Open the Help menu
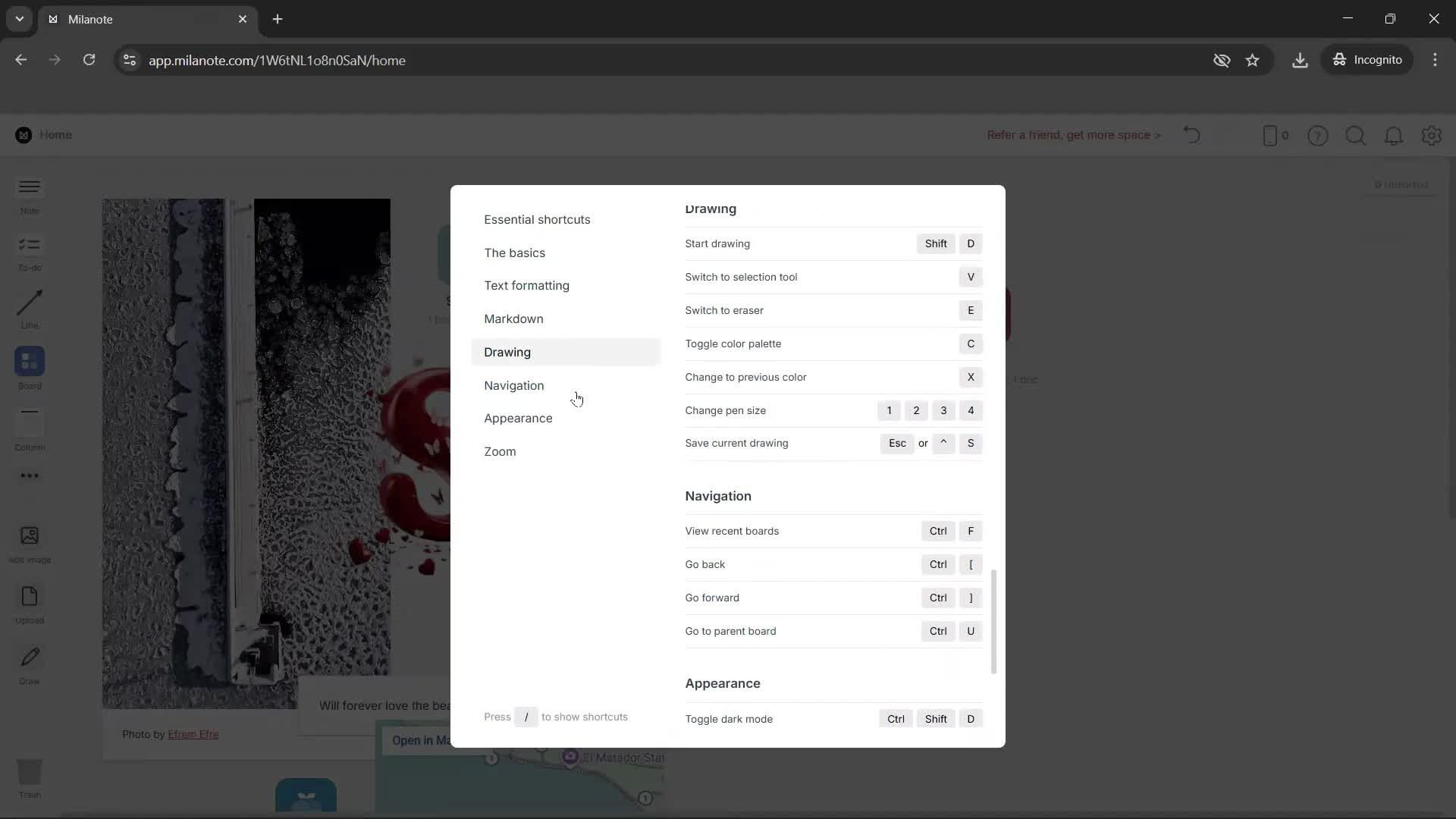 1318,136
